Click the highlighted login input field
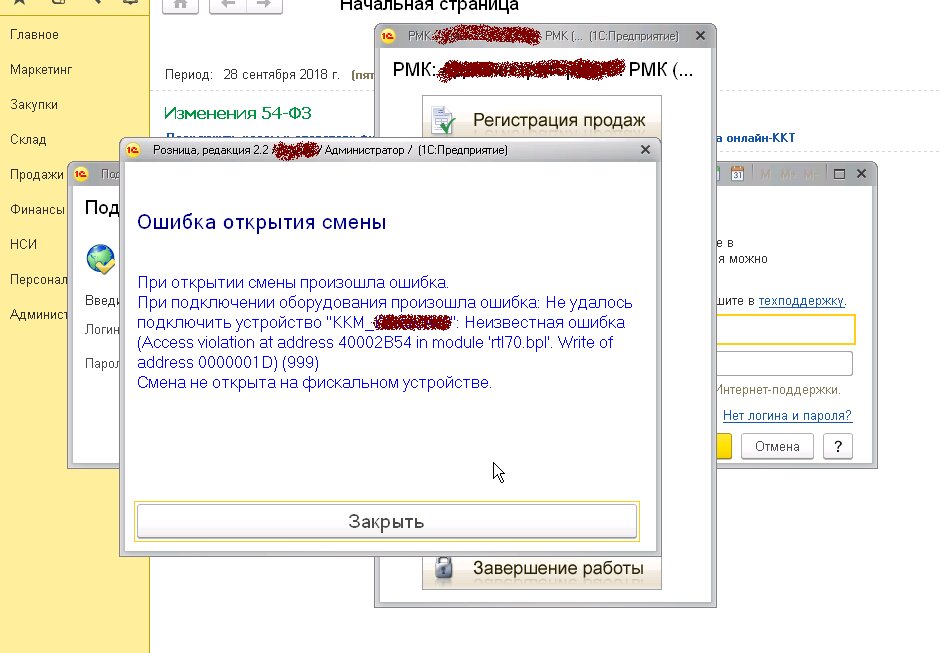 [x=786, y=330]
